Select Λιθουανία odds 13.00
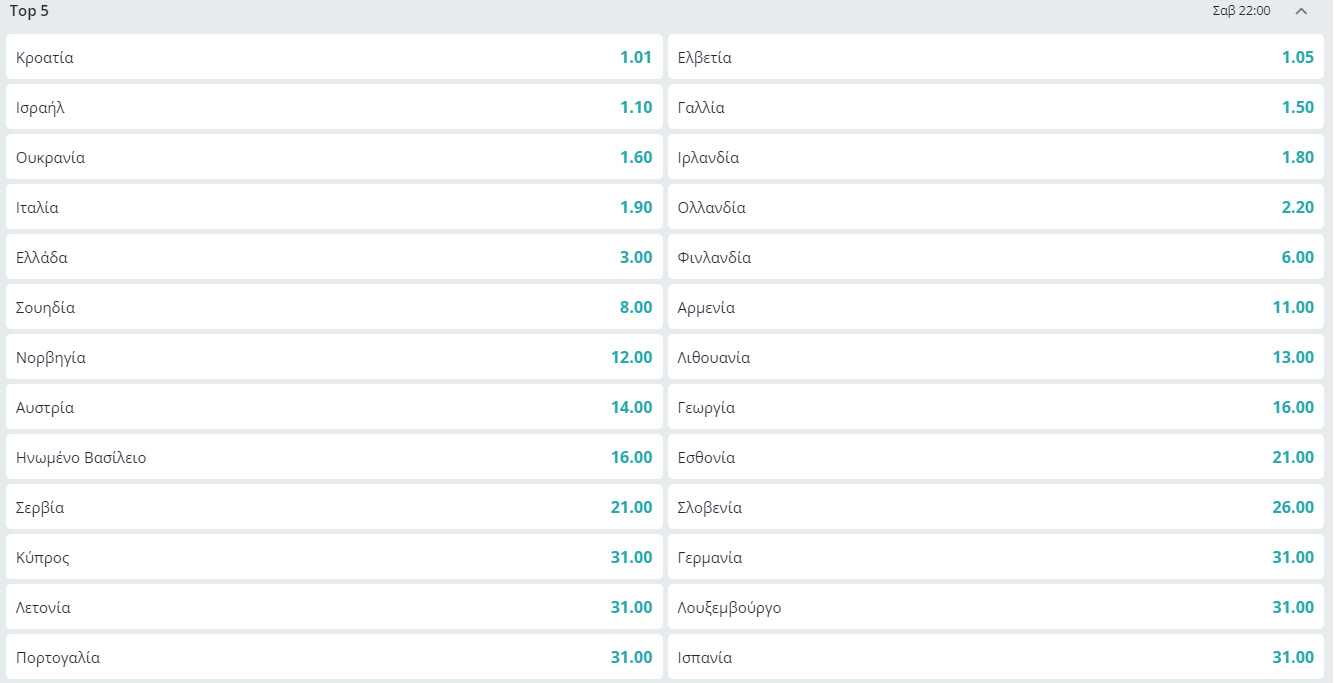 (996, 357)
